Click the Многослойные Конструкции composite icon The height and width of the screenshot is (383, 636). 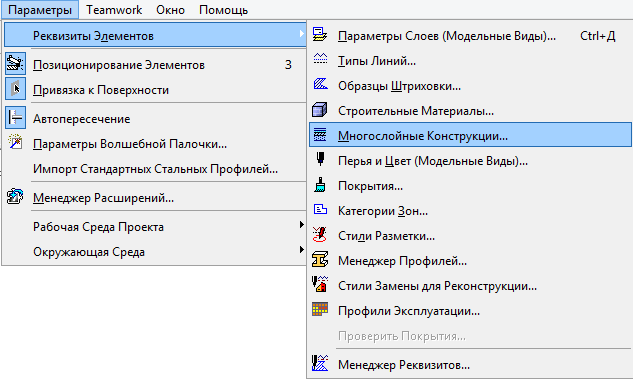pos(320,135)
